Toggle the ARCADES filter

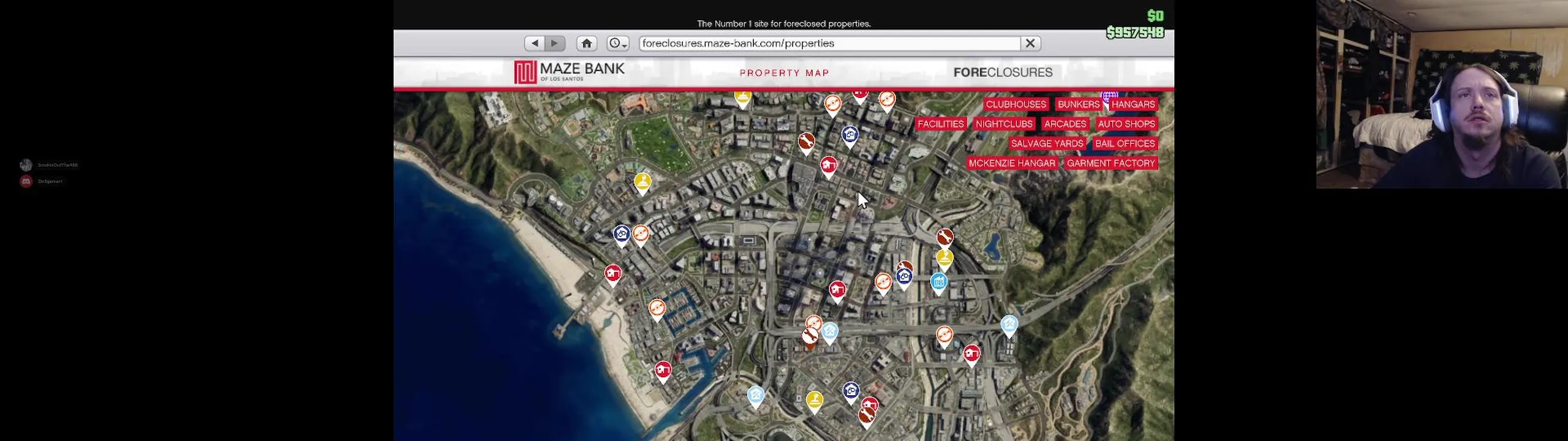pos(1065,124)
